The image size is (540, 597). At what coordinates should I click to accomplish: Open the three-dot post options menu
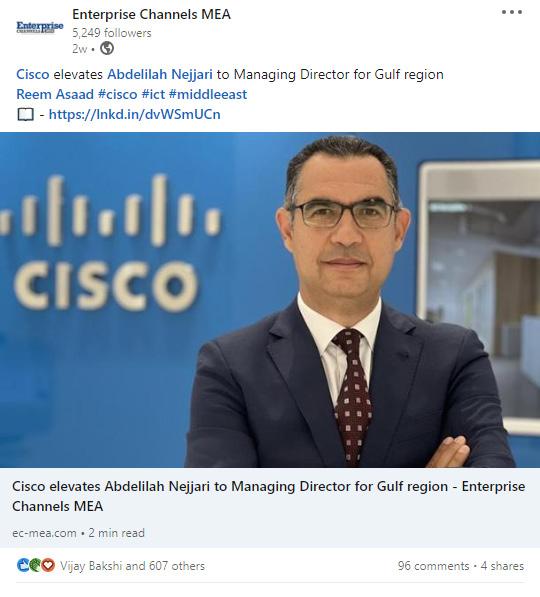click(512, 12)
